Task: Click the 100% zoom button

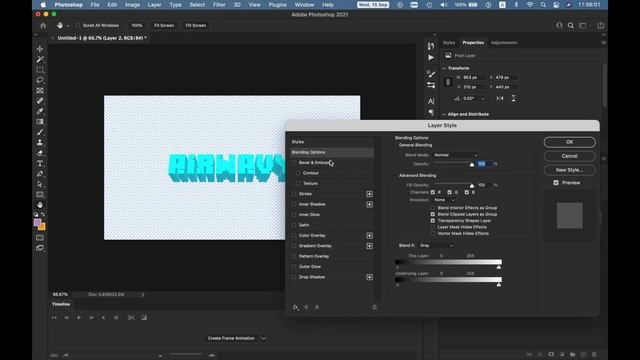Action: click(x=137, y=25)
